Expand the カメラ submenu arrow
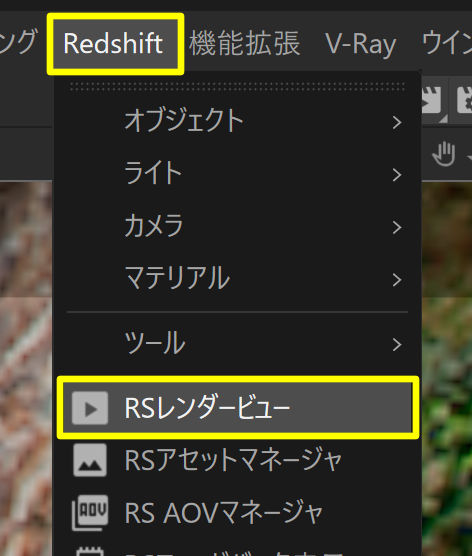 pyautogui.click(x=397, y=227)
